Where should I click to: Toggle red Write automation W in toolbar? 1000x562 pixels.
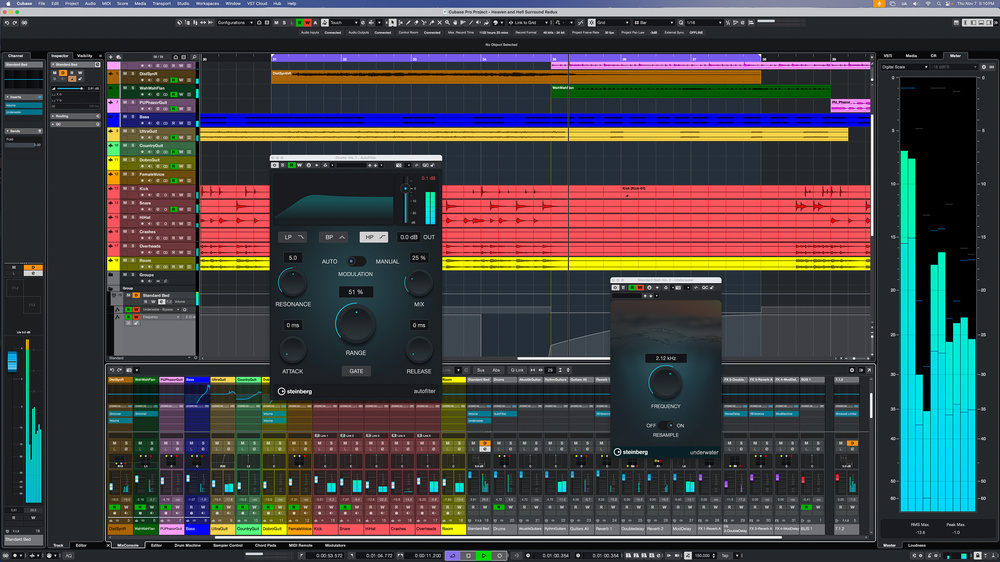307,22
